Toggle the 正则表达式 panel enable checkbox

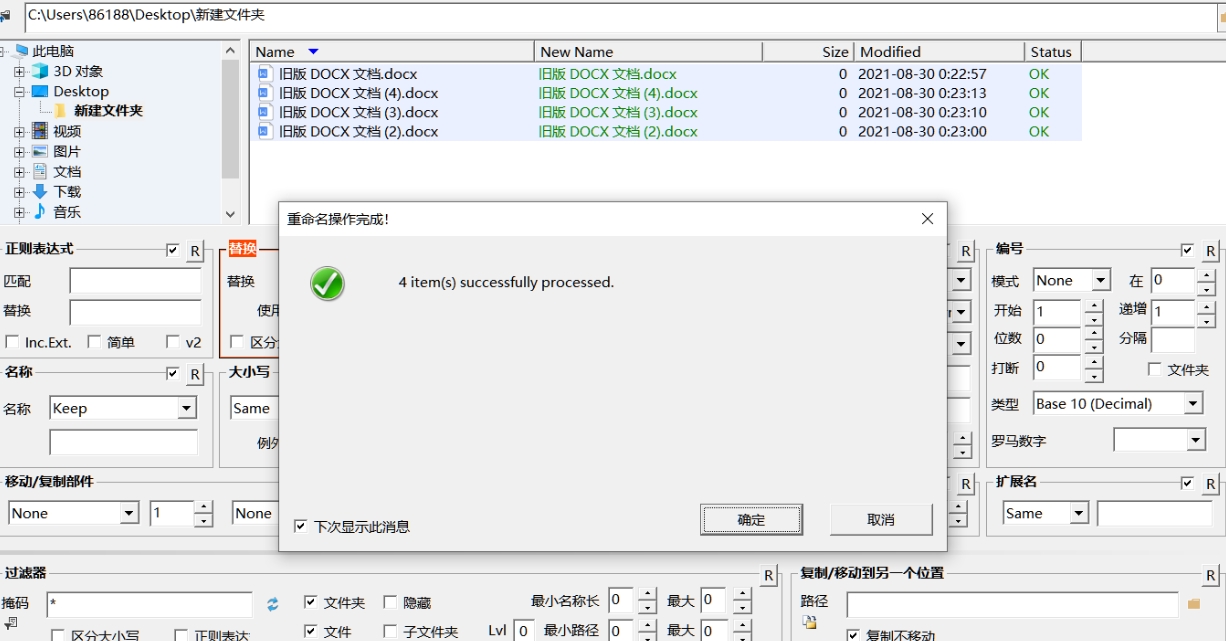click(x=173, y=250)
